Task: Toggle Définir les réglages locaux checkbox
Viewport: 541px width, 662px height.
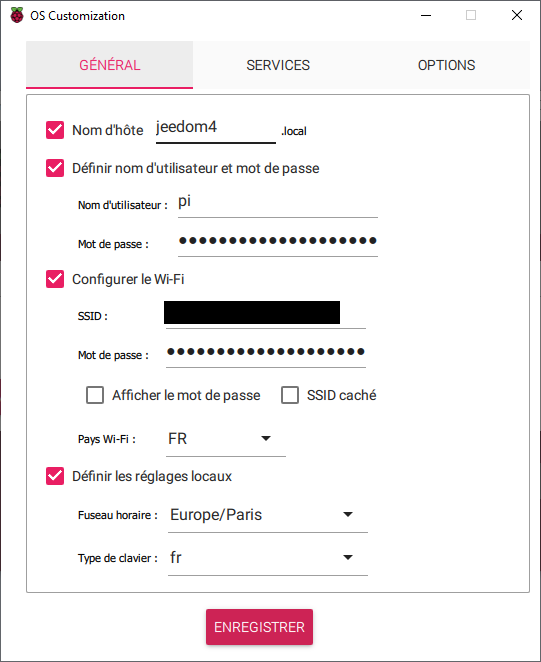Action: point(55,476)
